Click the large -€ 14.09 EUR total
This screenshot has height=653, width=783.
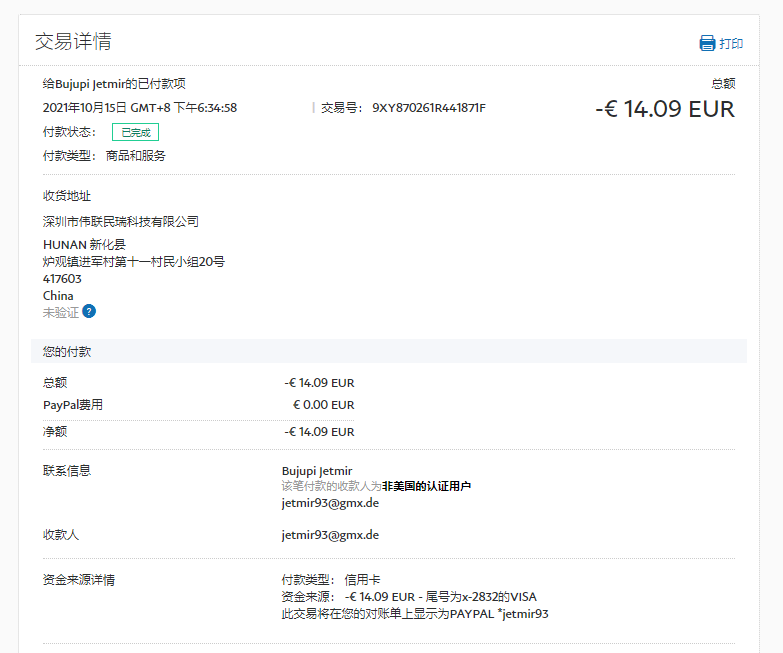(x=664, y=109)
